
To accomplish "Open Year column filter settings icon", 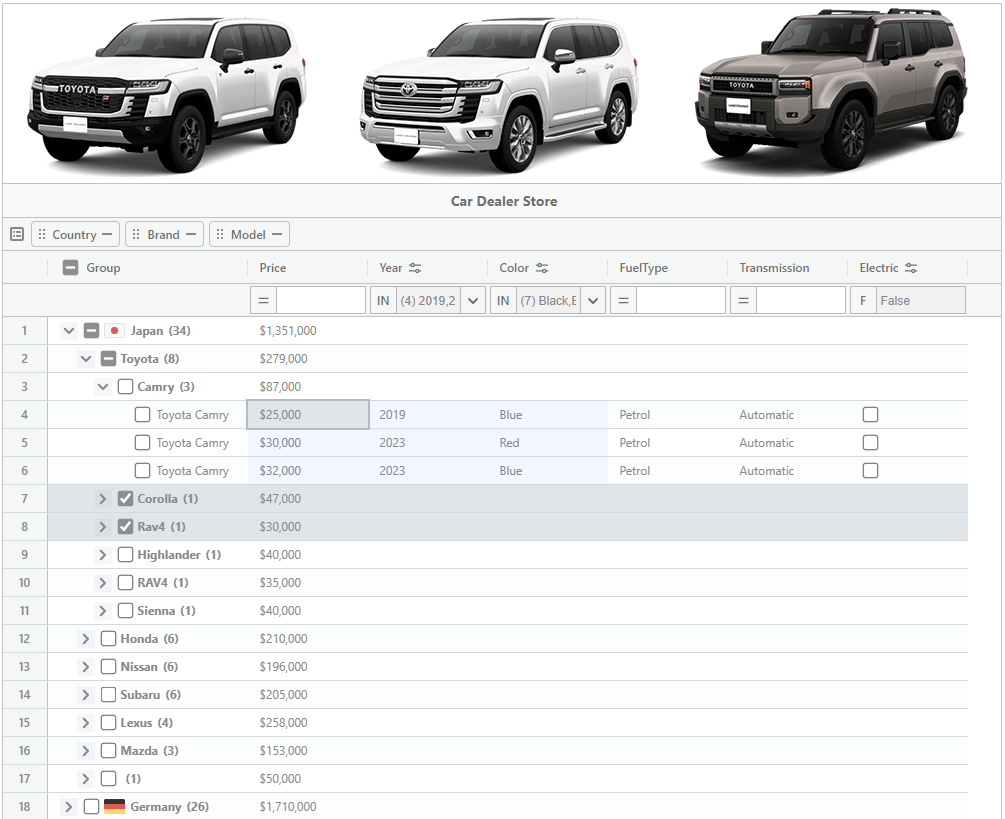I will [x=415, y=268].
